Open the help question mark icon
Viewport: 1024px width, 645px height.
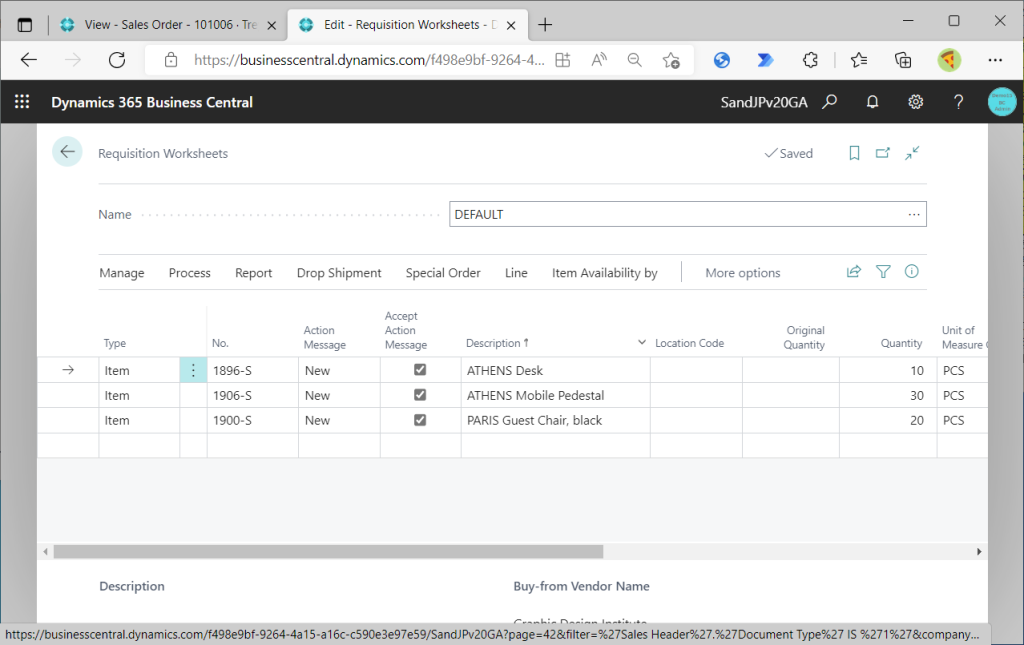pyautogui.click(x=958, y=102)
